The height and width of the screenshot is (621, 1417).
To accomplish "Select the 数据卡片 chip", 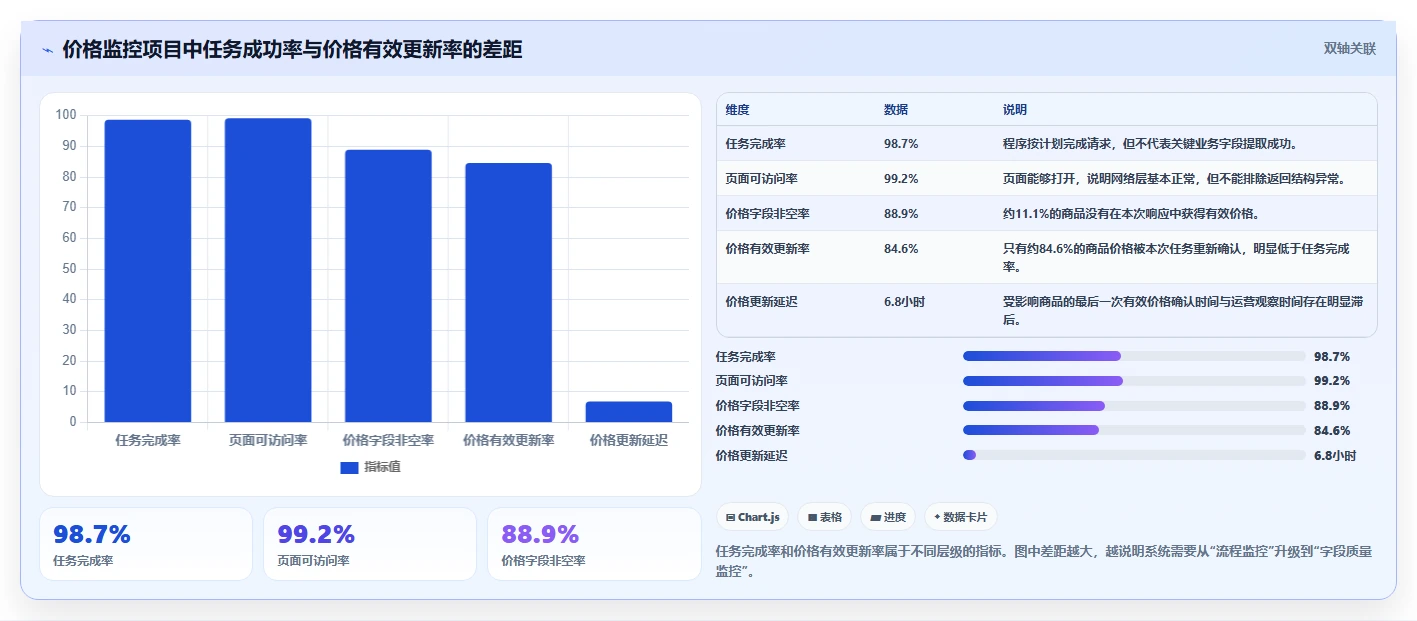I will point(960,517).
